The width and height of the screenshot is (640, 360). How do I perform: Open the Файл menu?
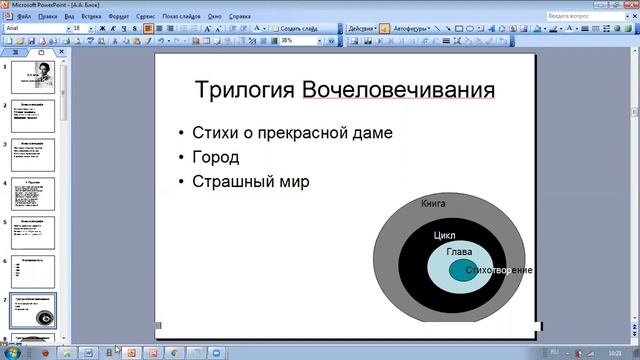coord(24,16)
